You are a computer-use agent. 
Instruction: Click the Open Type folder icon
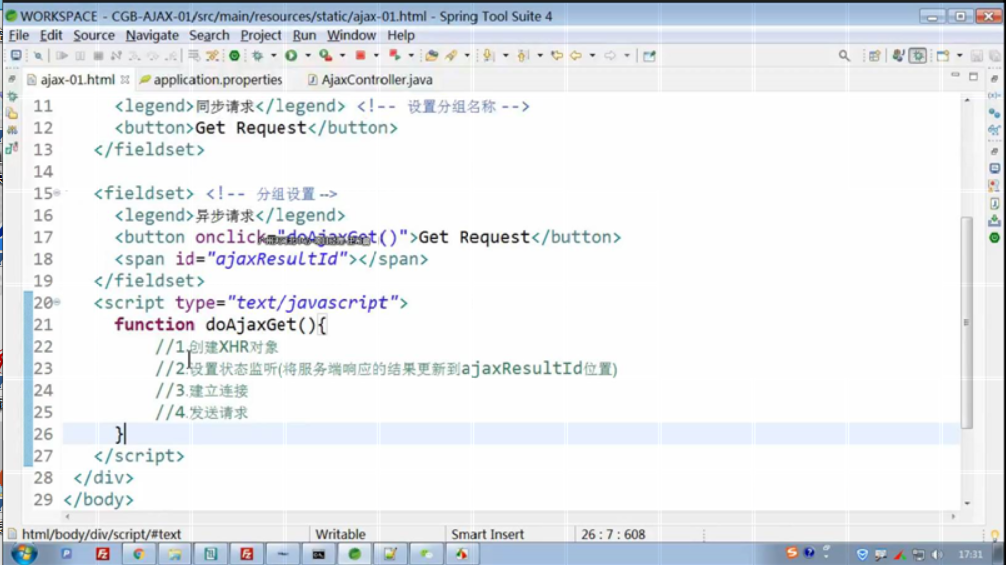[432, 56]
